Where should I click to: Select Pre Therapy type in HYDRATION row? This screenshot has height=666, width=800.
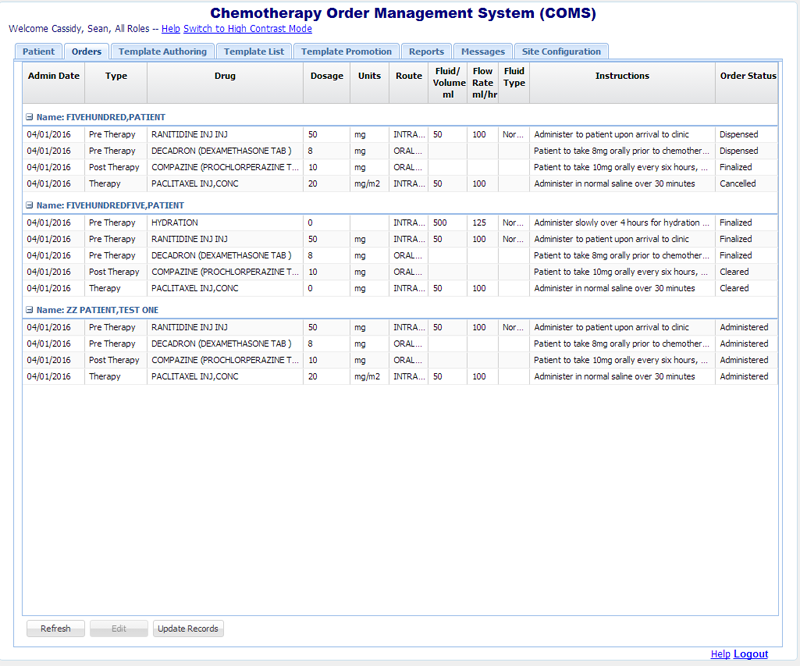coord(116,223)
